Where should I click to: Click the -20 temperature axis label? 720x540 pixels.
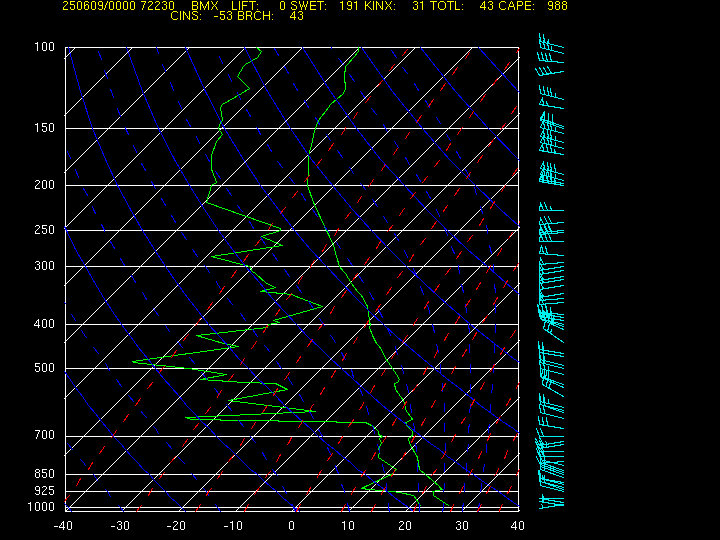(176, 526)
